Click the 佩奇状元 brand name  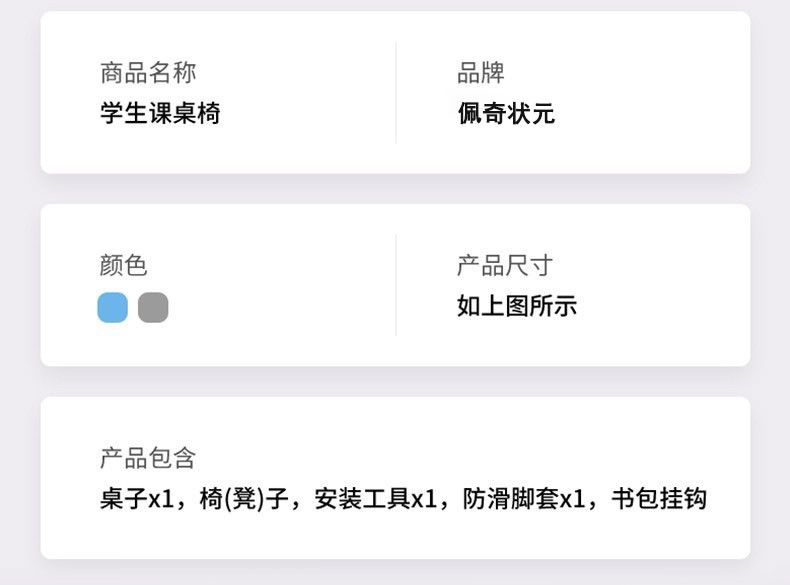pos(506,113)
